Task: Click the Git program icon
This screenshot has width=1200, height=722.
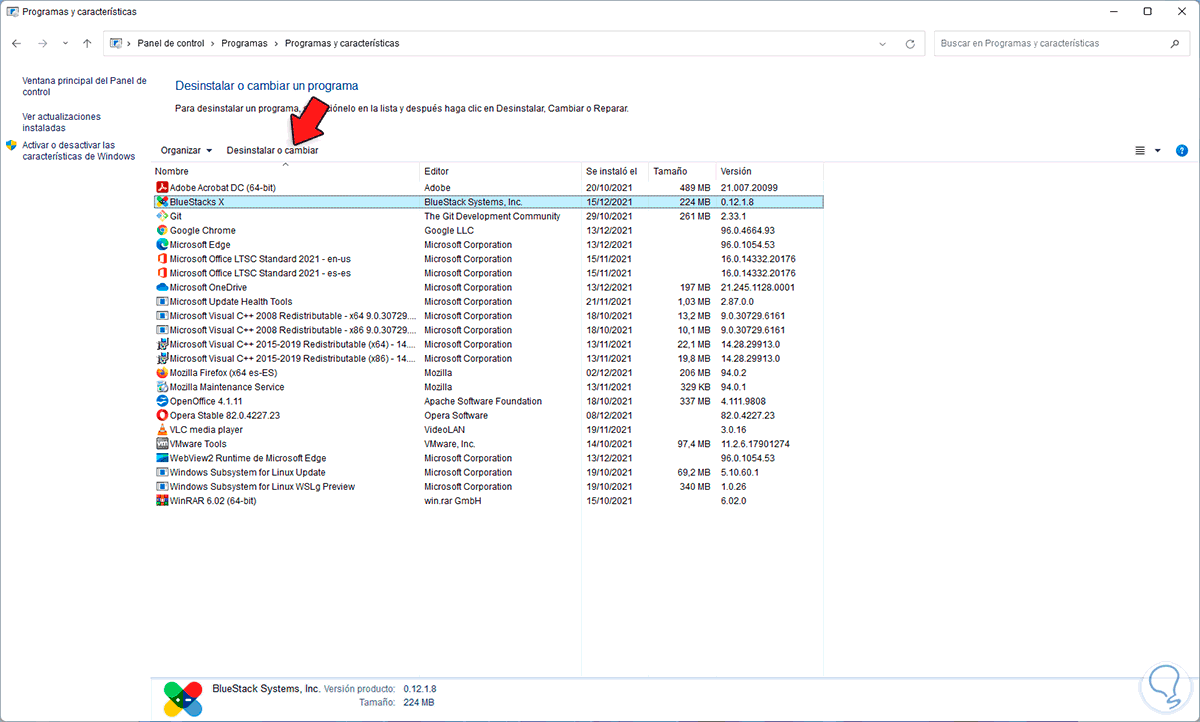Action: point(162,216)
